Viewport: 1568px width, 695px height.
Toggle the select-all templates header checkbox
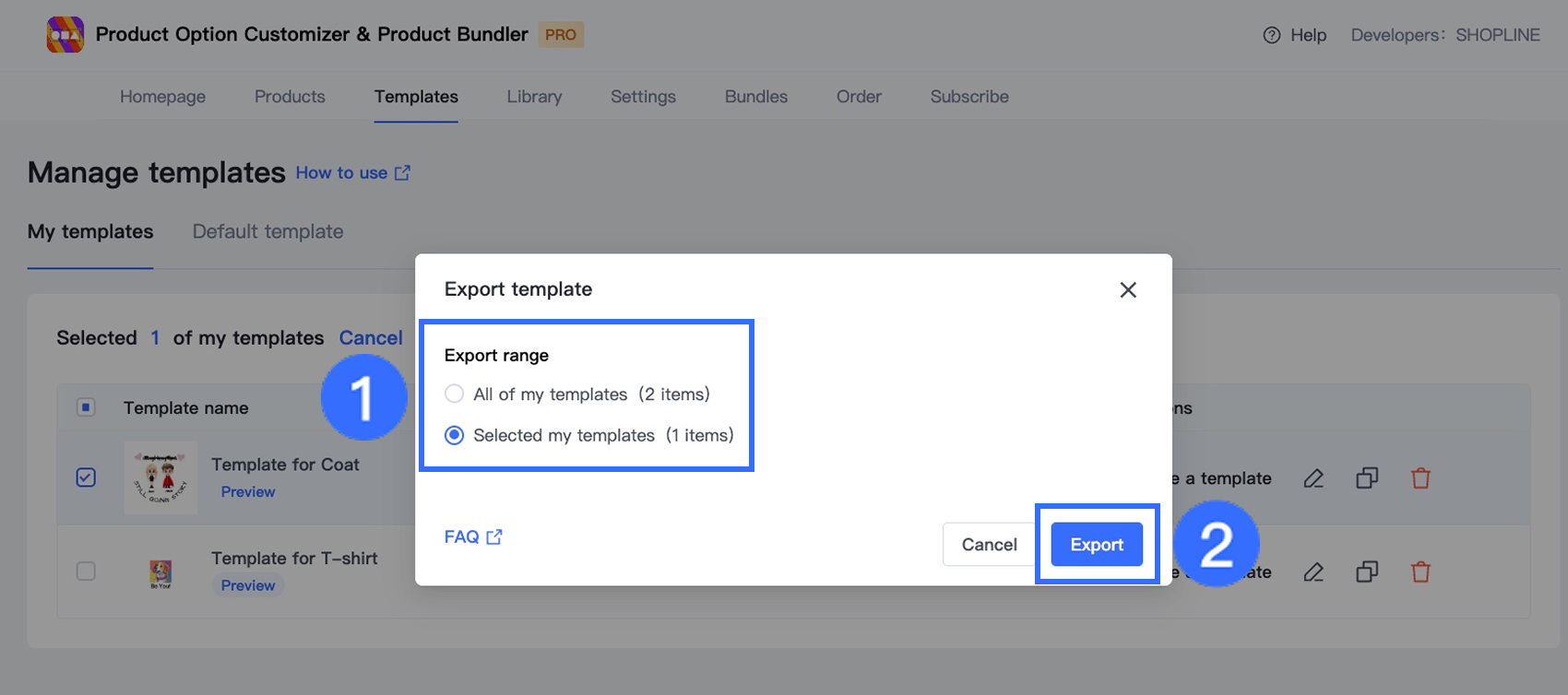click(x=86, y=407)
